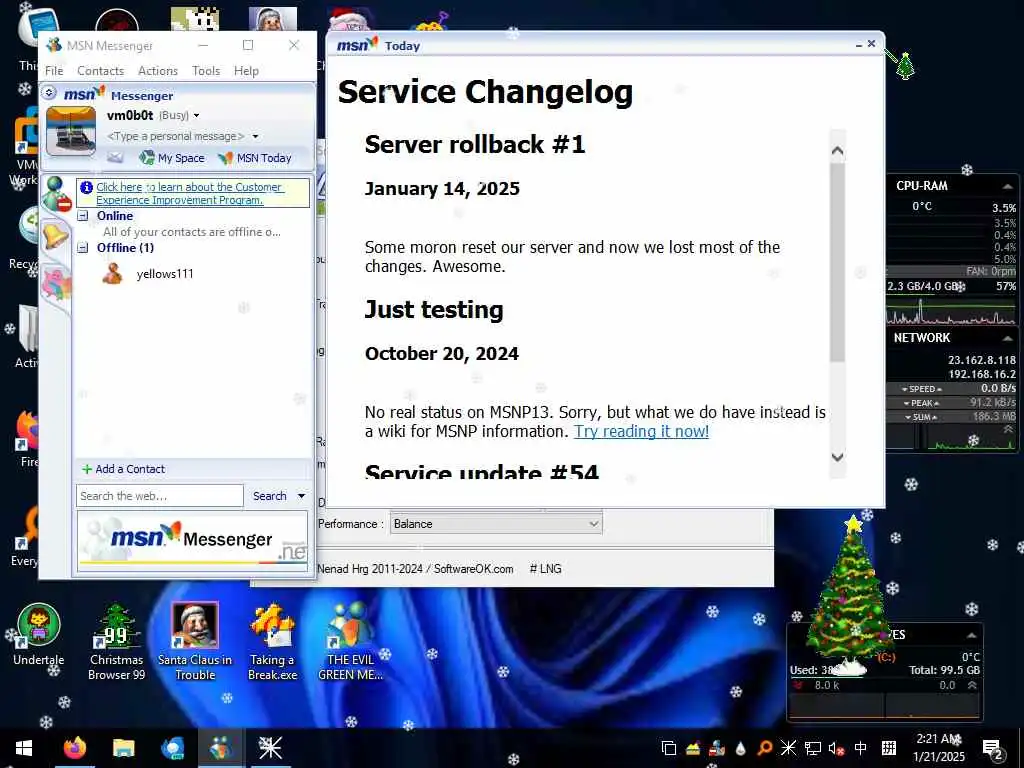
Task: Open the Tools menu
Action: 206,71
